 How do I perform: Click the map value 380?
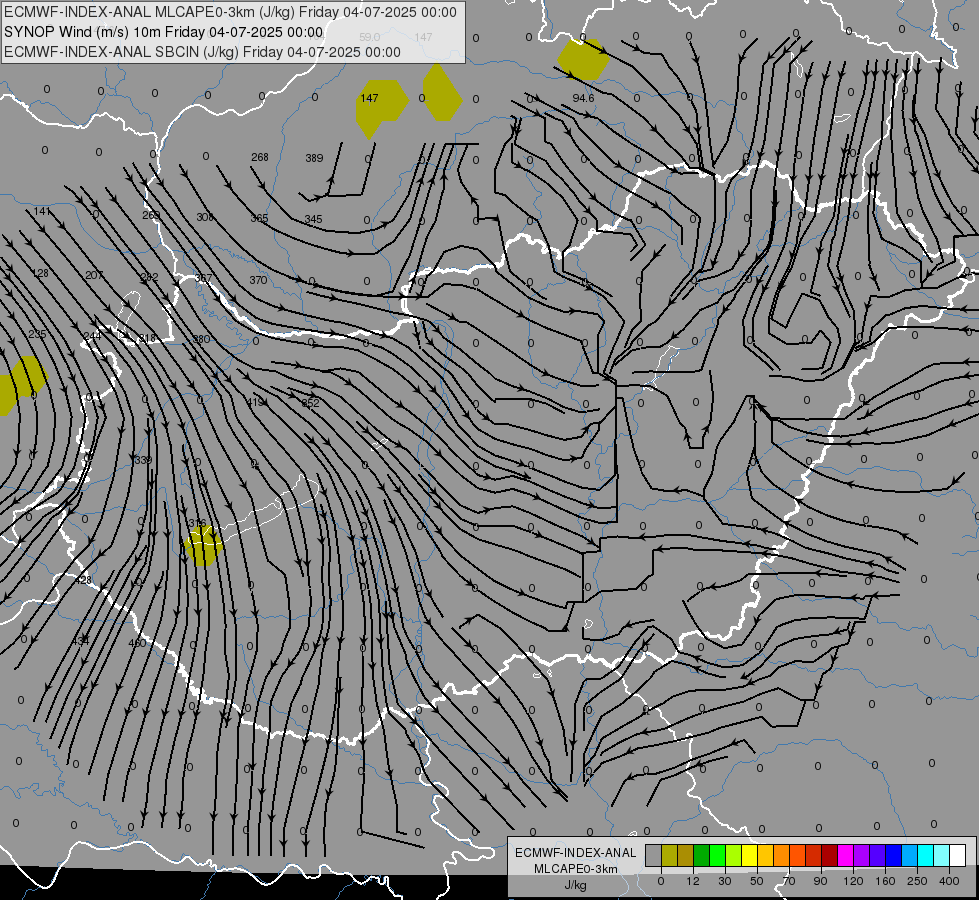202,339
